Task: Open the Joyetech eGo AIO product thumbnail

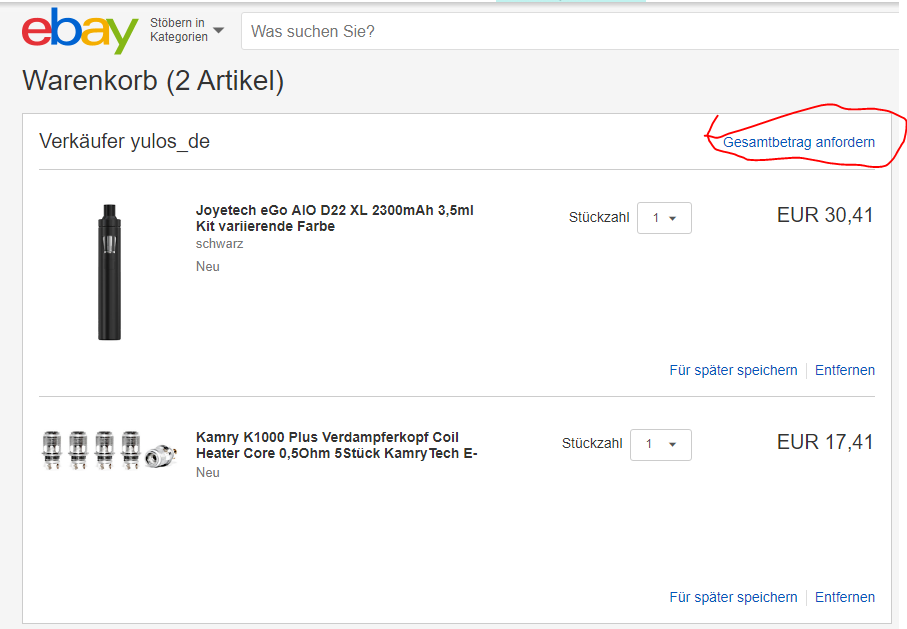Action: (x=109, y=272)
